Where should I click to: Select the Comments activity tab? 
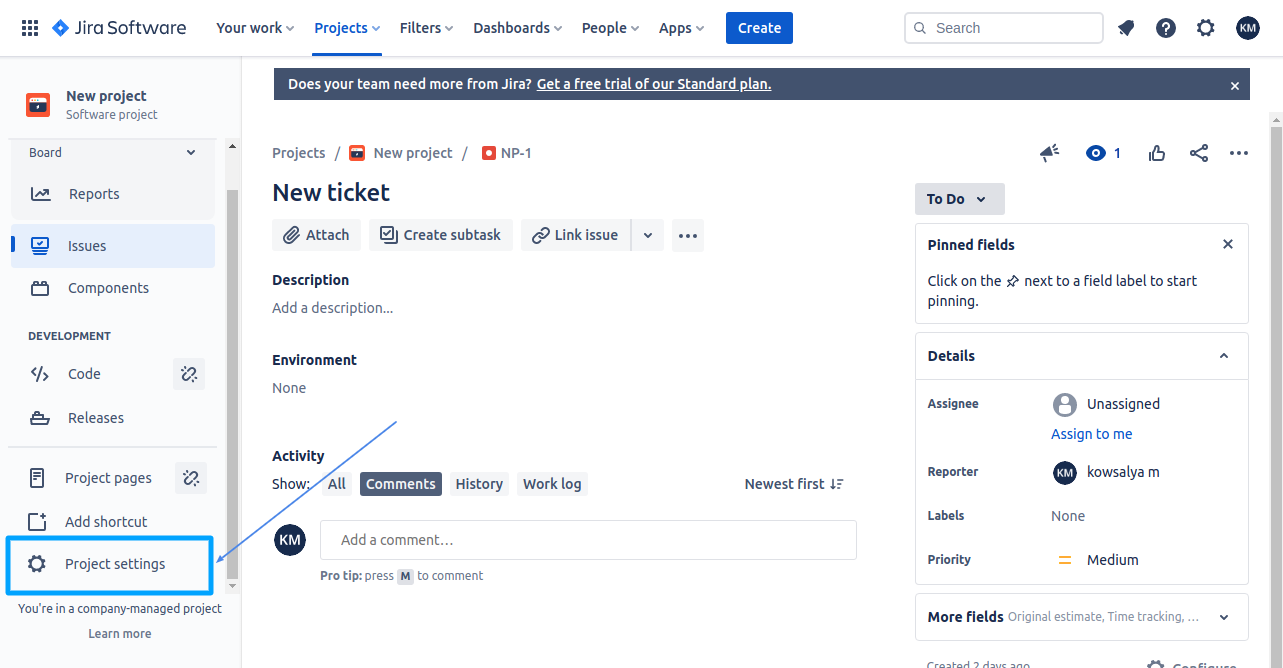click(401, 484)
